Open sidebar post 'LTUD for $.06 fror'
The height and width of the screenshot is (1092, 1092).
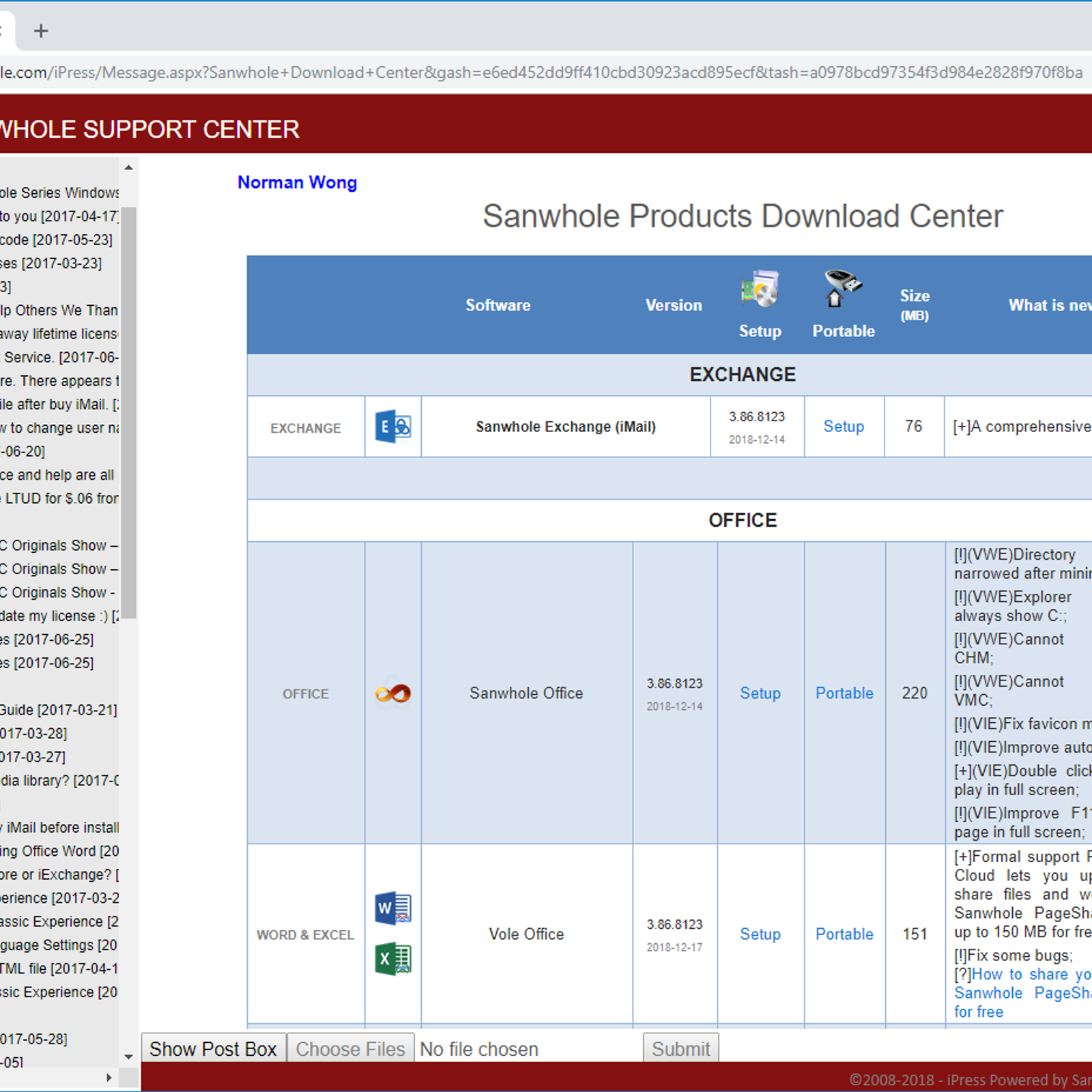pyautogui.click(x=59, y=499)
